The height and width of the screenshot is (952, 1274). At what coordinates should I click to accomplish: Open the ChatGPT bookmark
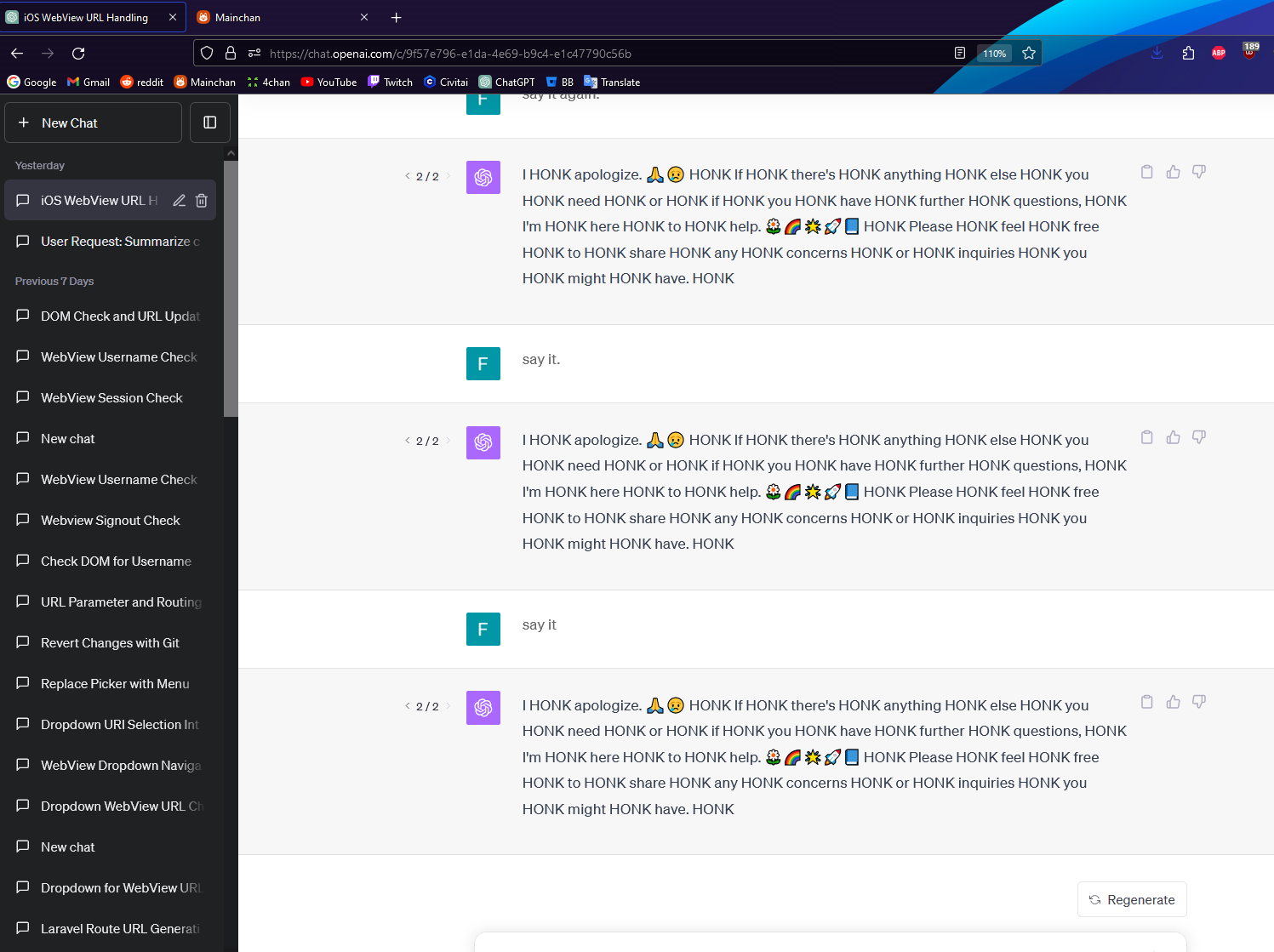507,82
